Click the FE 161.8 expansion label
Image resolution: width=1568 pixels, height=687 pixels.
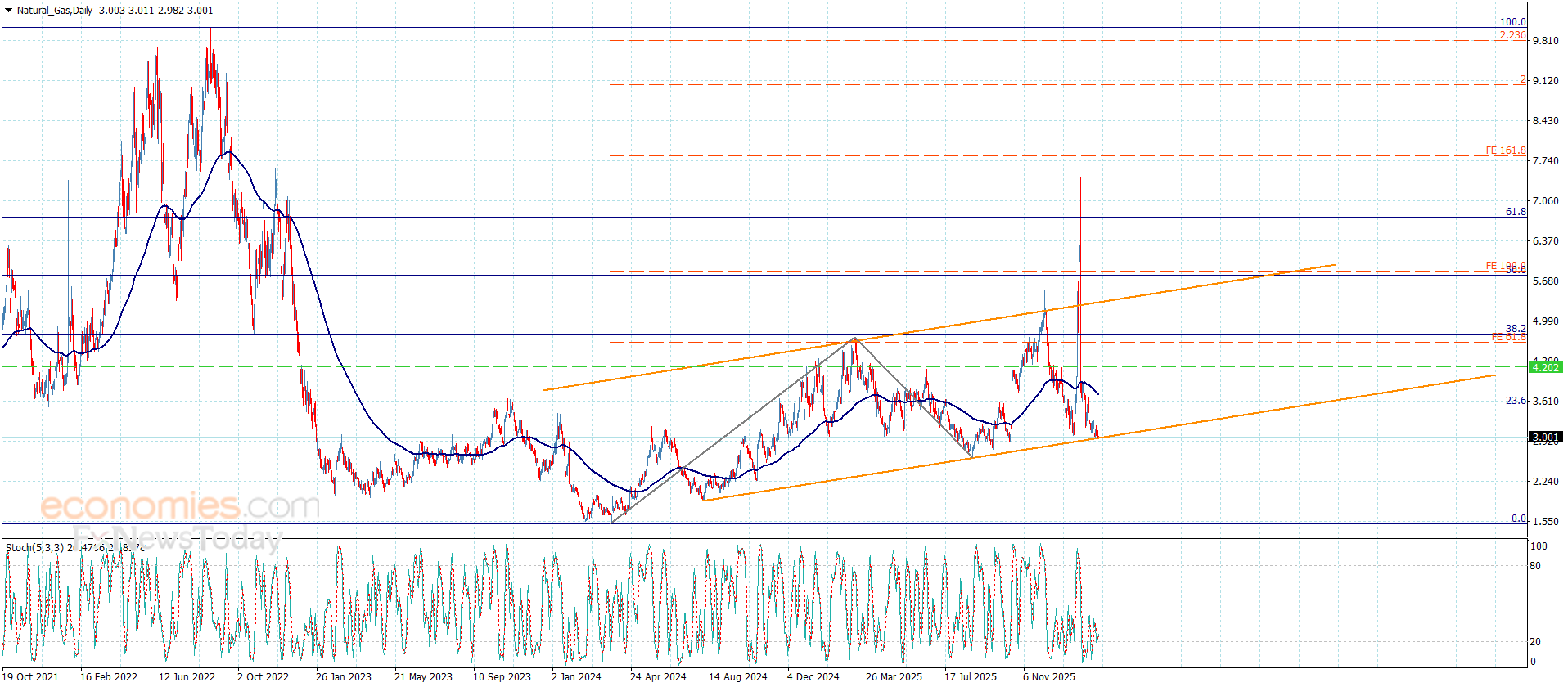1505,150
